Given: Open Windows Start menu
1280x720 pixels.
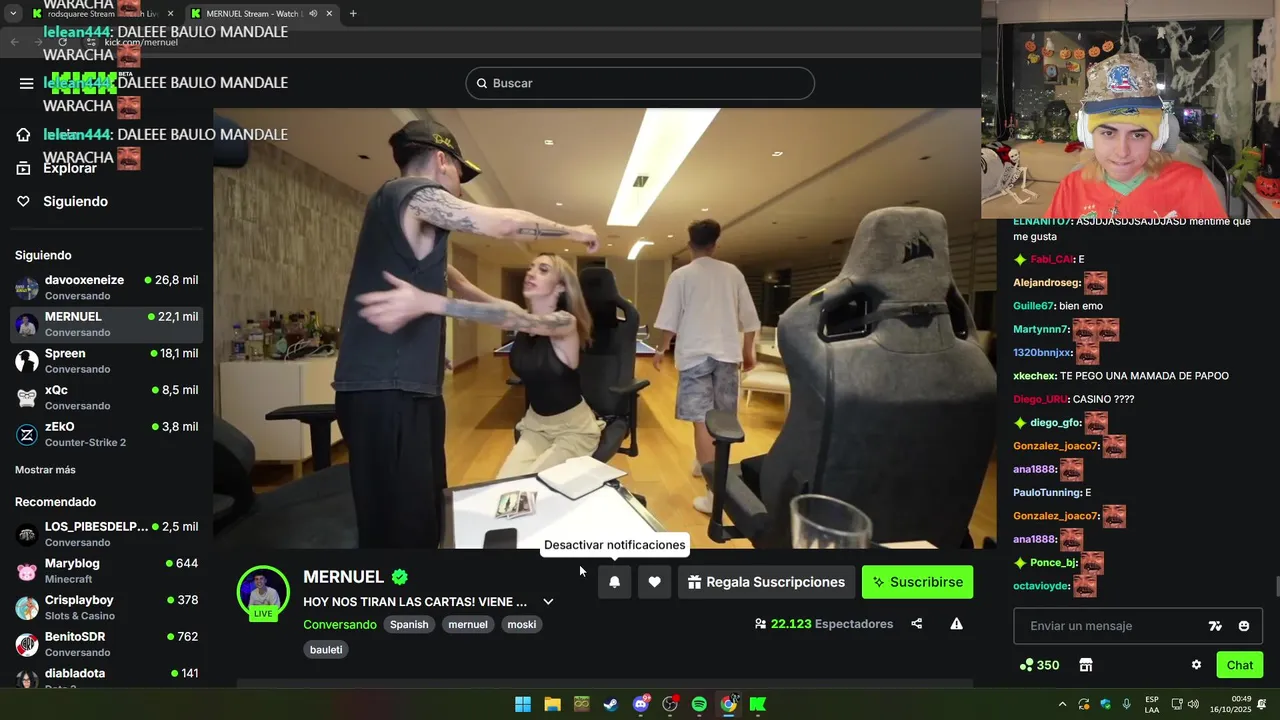Looking at the screenshot, I should (x=522, y=704).
